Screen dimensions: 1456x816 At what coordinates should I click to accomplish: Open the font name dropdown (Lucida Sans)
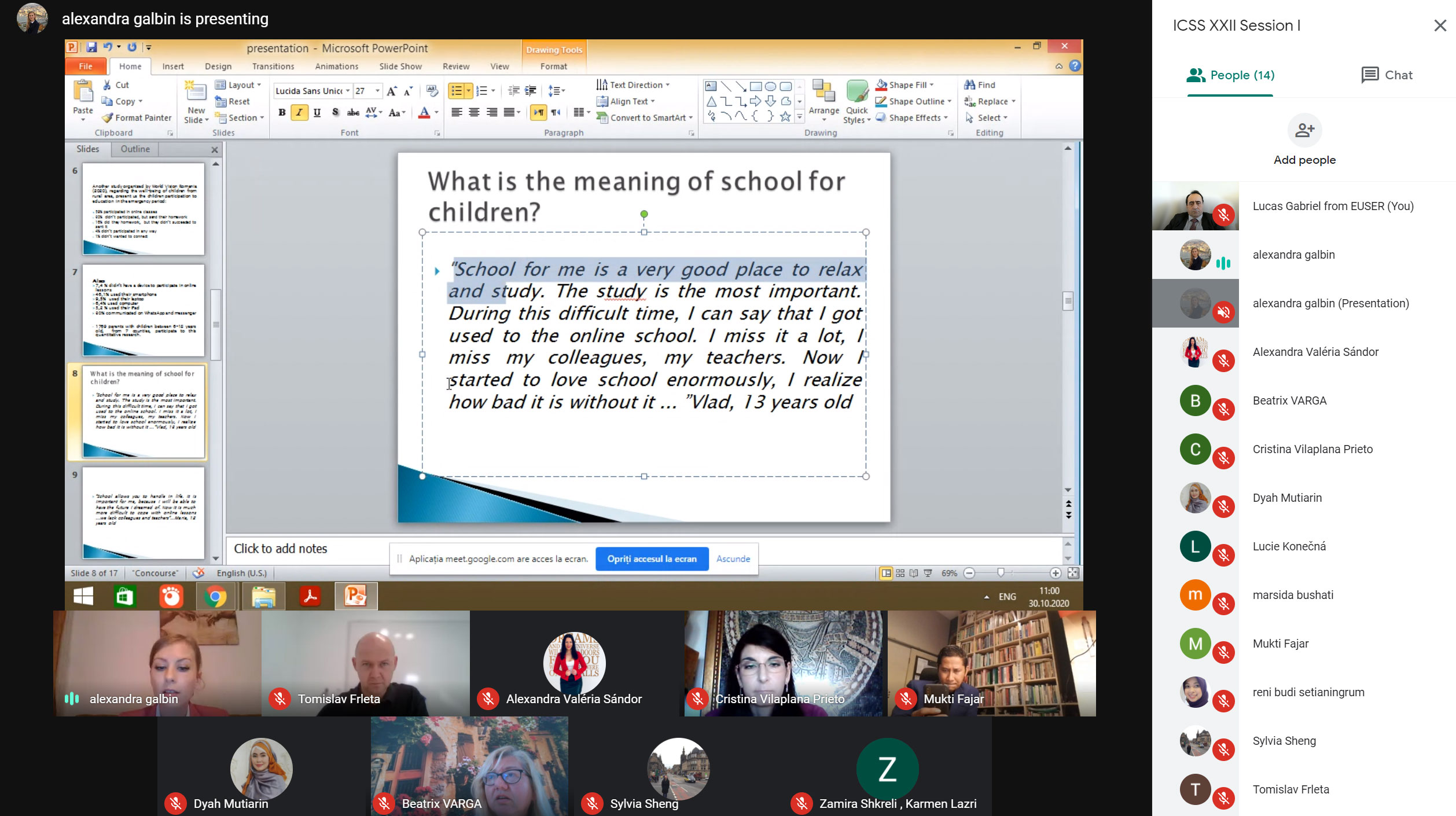pos(348,91)
